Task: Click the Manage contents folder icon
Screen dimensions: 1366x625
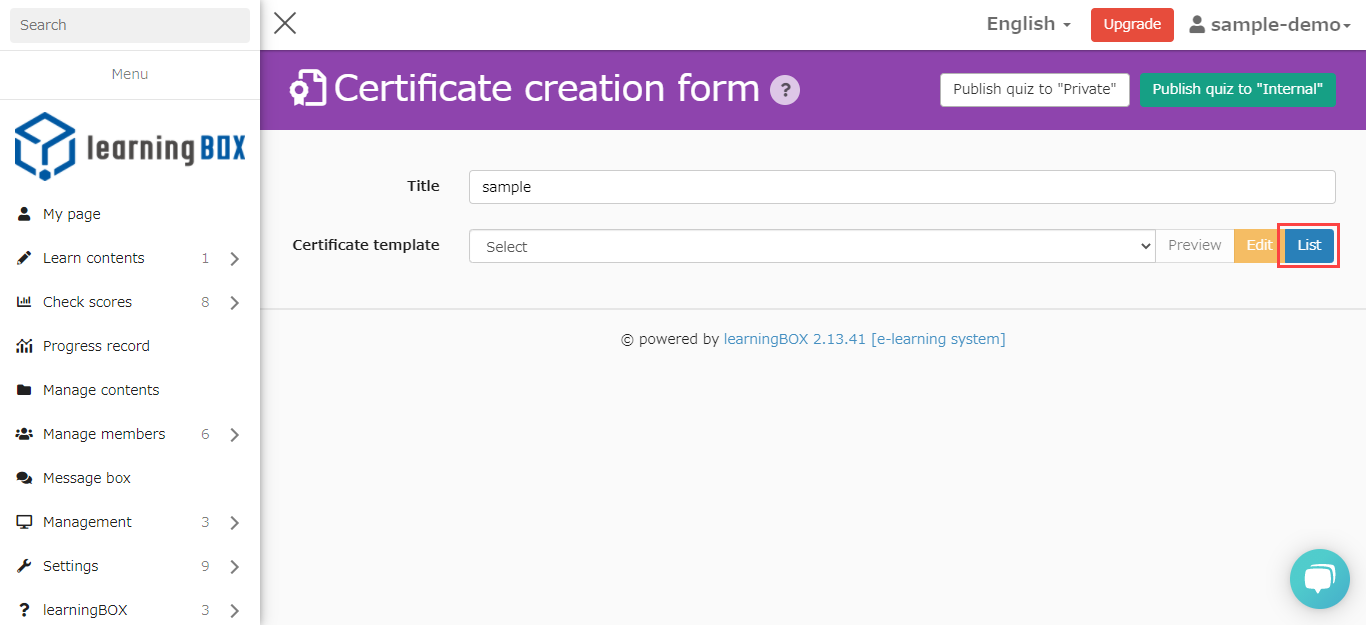Action: pos(25,390)
